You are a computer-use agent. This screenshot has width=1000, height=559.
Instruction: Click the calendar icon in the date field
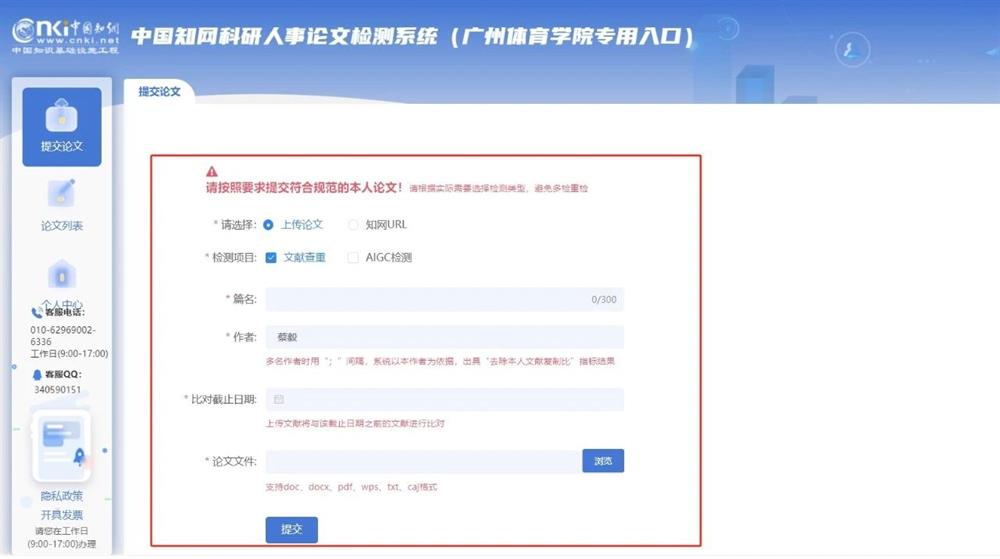tap(279, 400)
